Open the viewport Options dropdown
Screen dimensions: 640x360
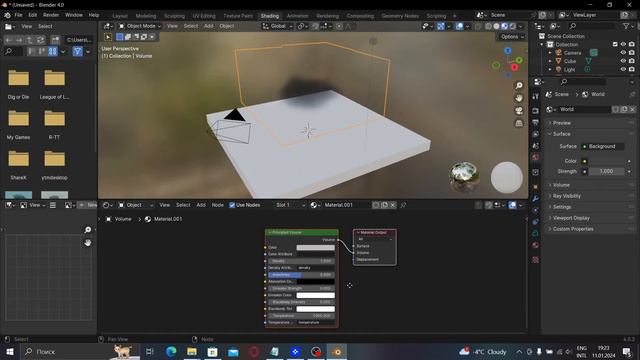coord(511,37)
